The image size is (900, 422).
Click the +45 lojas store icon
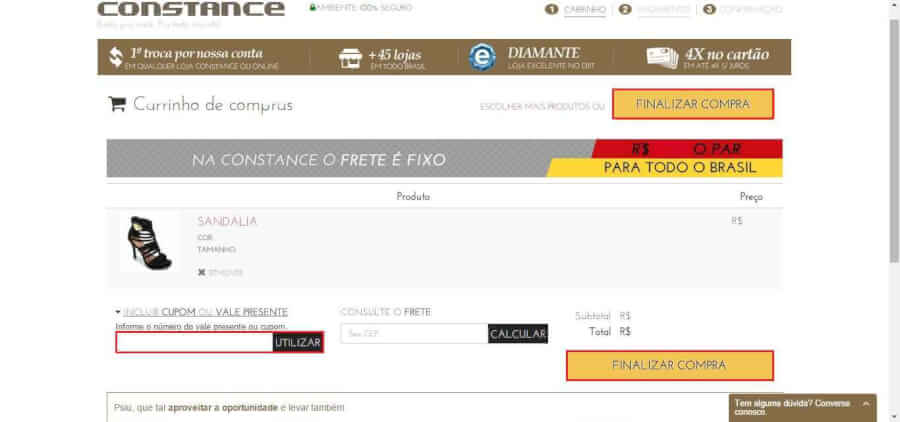tap(349, 57)
